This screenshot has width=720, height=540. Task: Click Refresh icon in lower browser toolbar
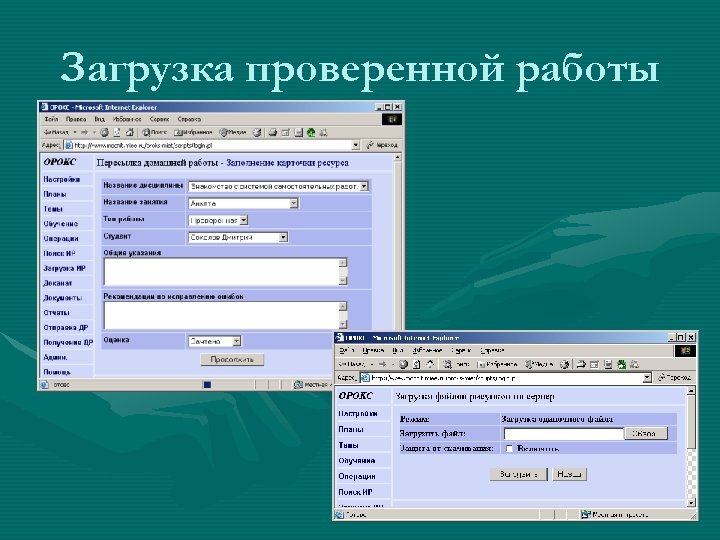(417, 364)
